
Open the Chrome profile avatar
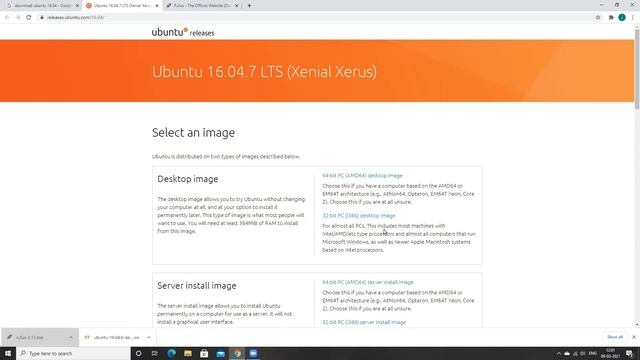(x=622, y=18)
